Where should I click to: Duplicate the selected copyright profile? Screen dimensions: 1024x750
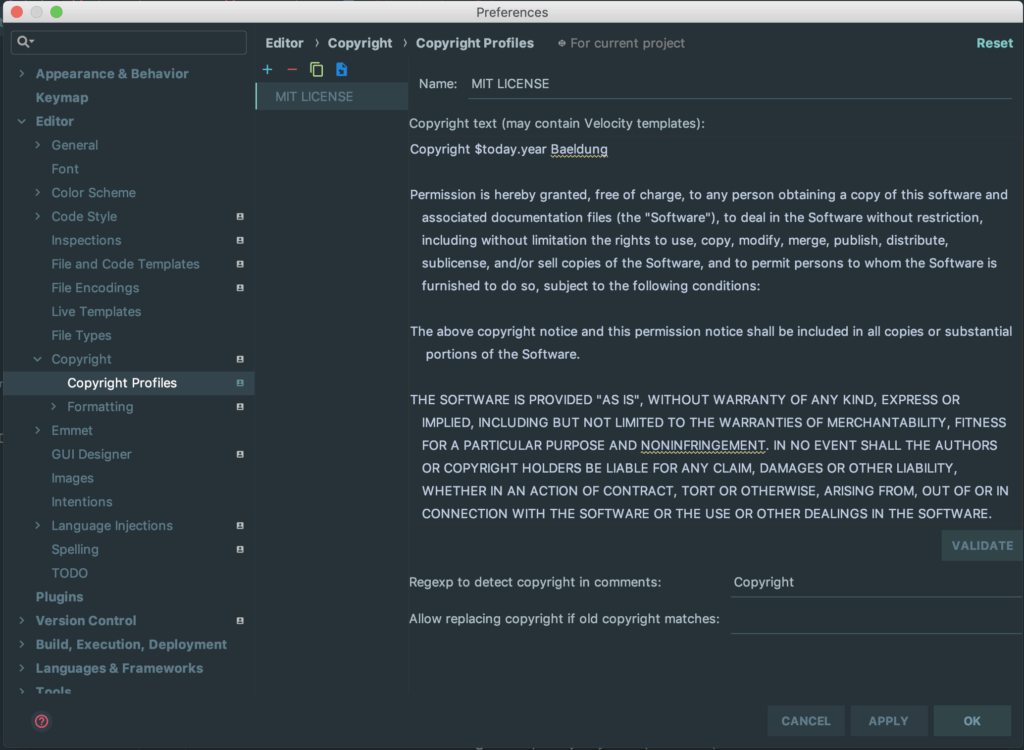(315, 69)
